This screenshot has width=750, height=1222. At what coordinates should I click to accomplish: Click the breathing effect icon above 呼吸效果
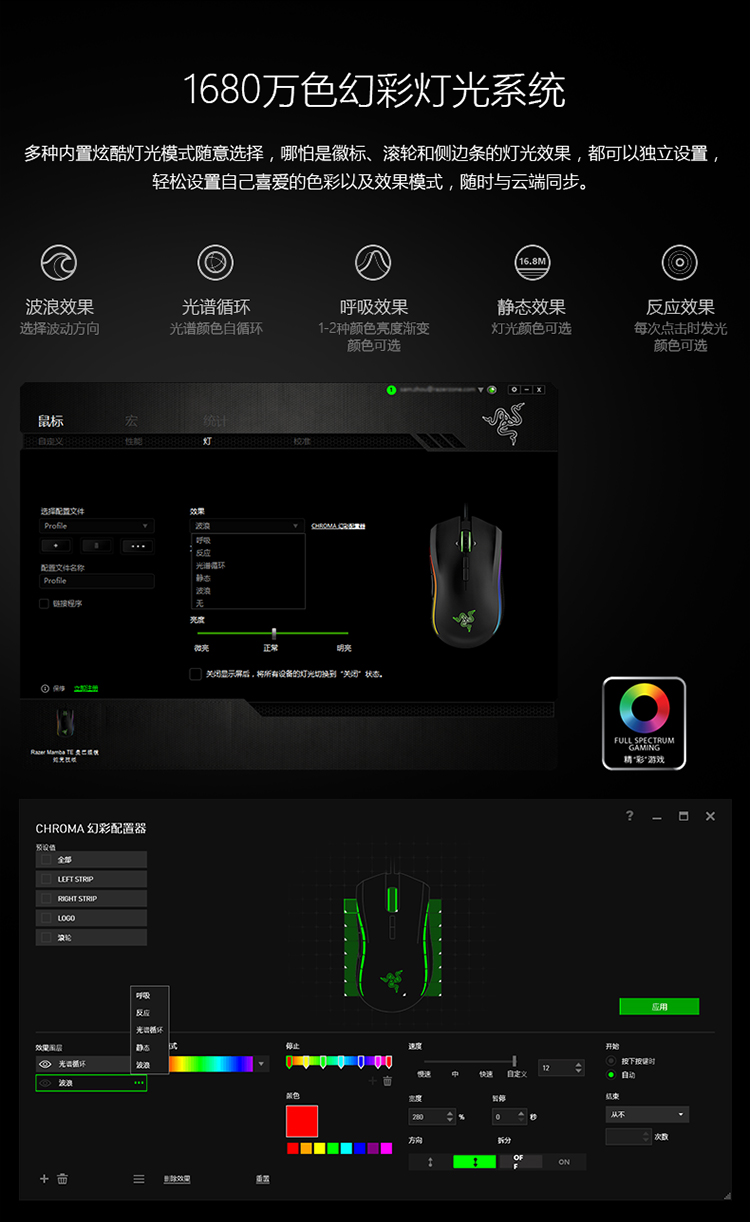pyautogui.click(x=373, y=263)
